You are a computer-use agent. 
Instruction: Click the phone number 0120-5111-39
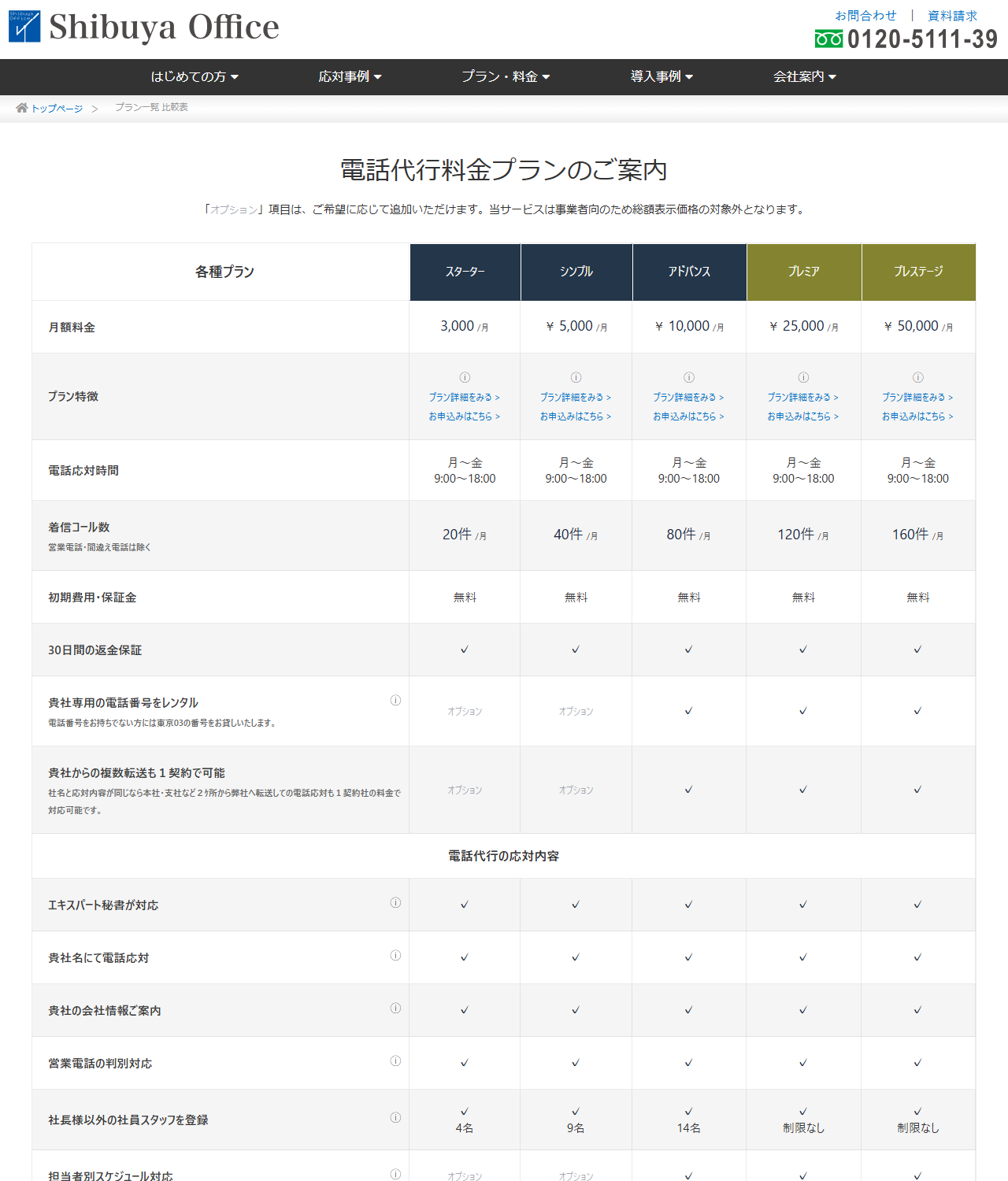click(922, 39)
